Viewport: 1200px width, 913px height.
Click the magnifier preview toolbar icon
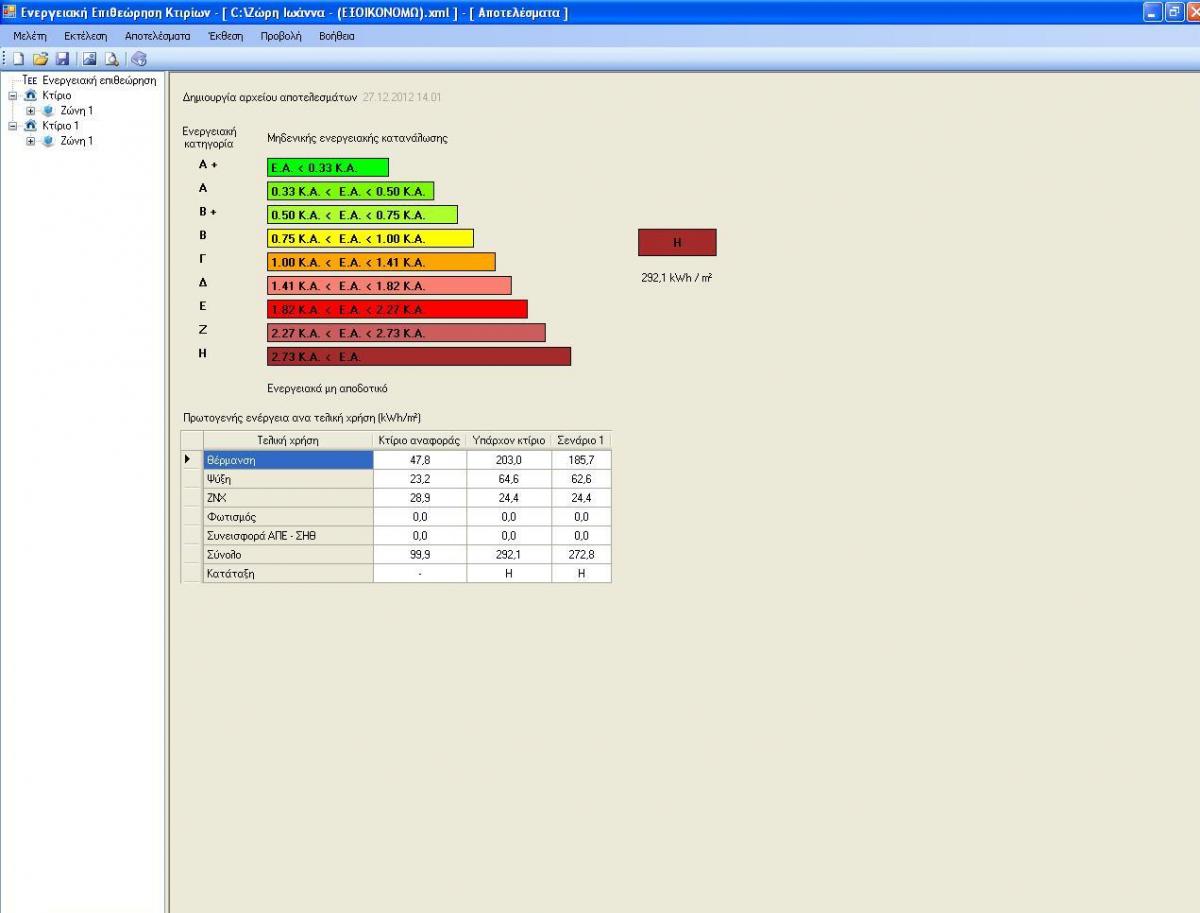pos(112,59)
